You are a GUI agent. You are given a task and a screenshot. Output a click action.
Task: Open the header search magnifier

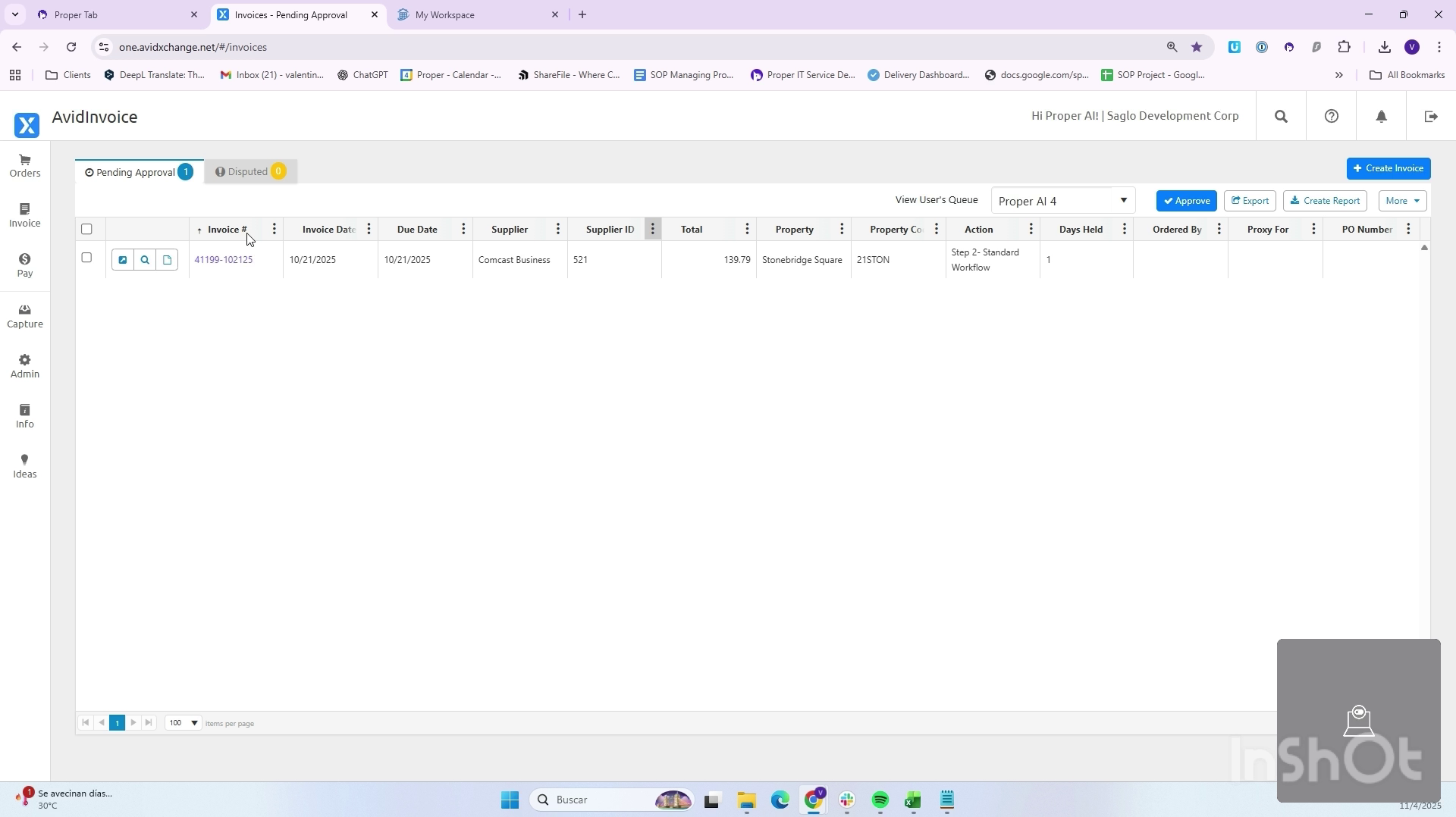[x=1281, y=117]
